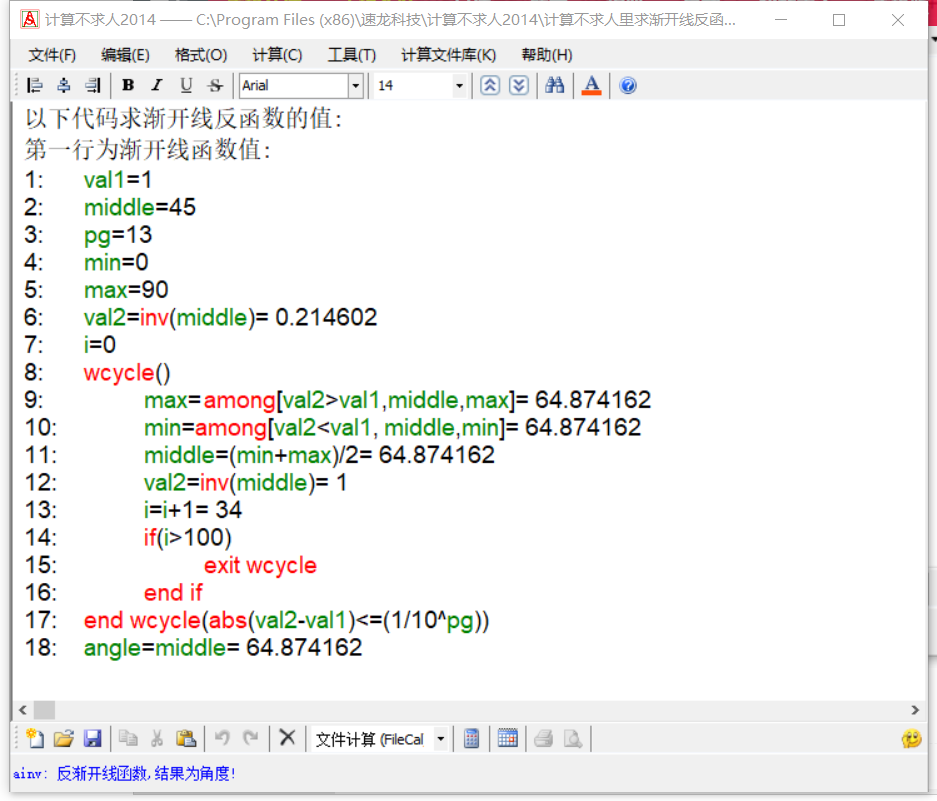Toggle bold formatting
937x801 pixels.
128,85
